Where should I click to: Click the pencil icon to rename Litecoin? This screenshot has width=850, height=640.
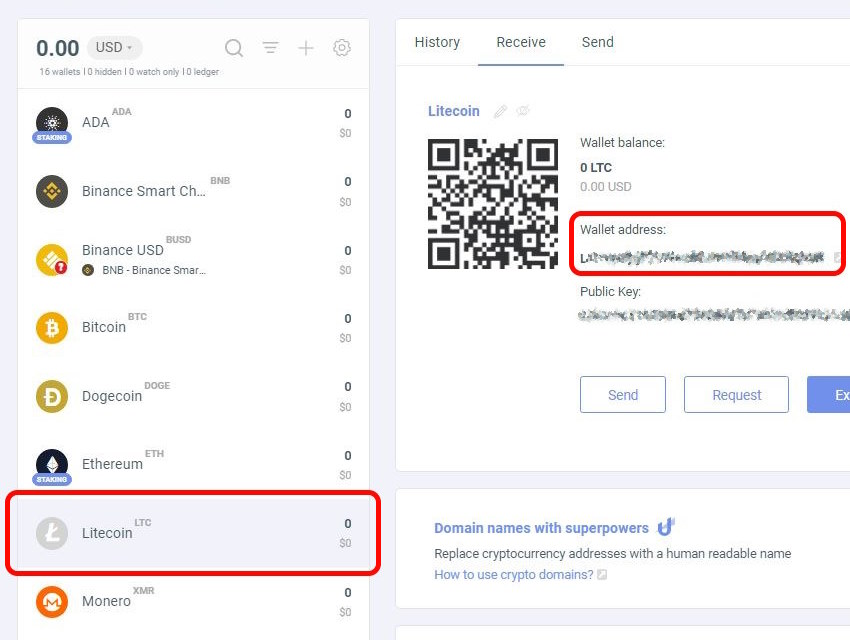501,111
